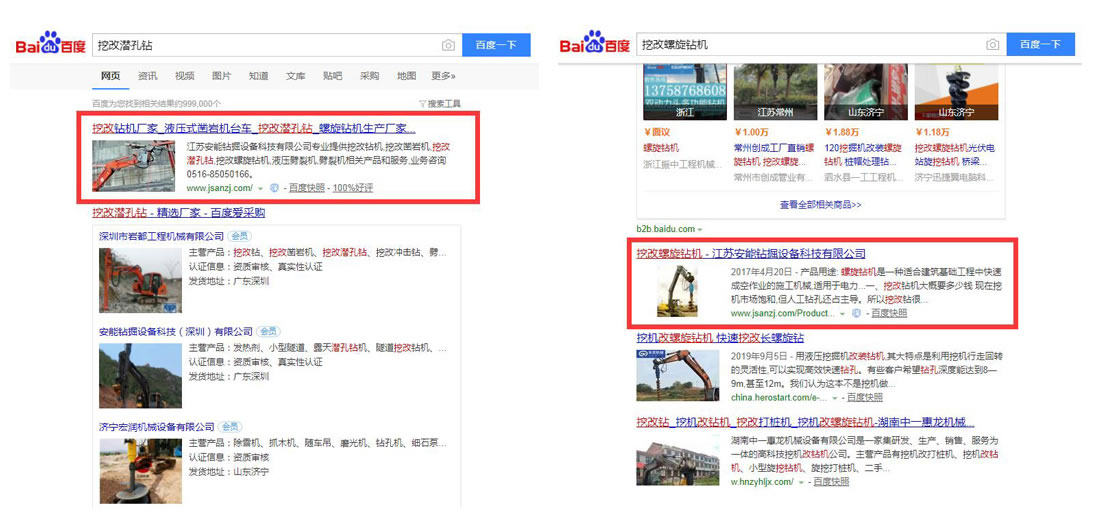Expand the dropdown arrow after www.jsanzj.com/ URL
Image resolution: width=1100 pixels, height=530 pixels.
260,188
